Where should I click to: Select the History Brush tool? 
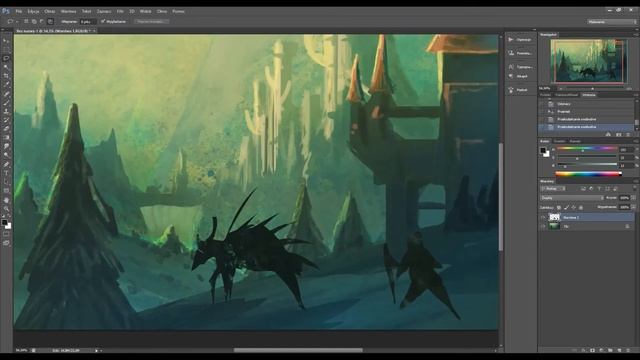[x=6, y=120]
